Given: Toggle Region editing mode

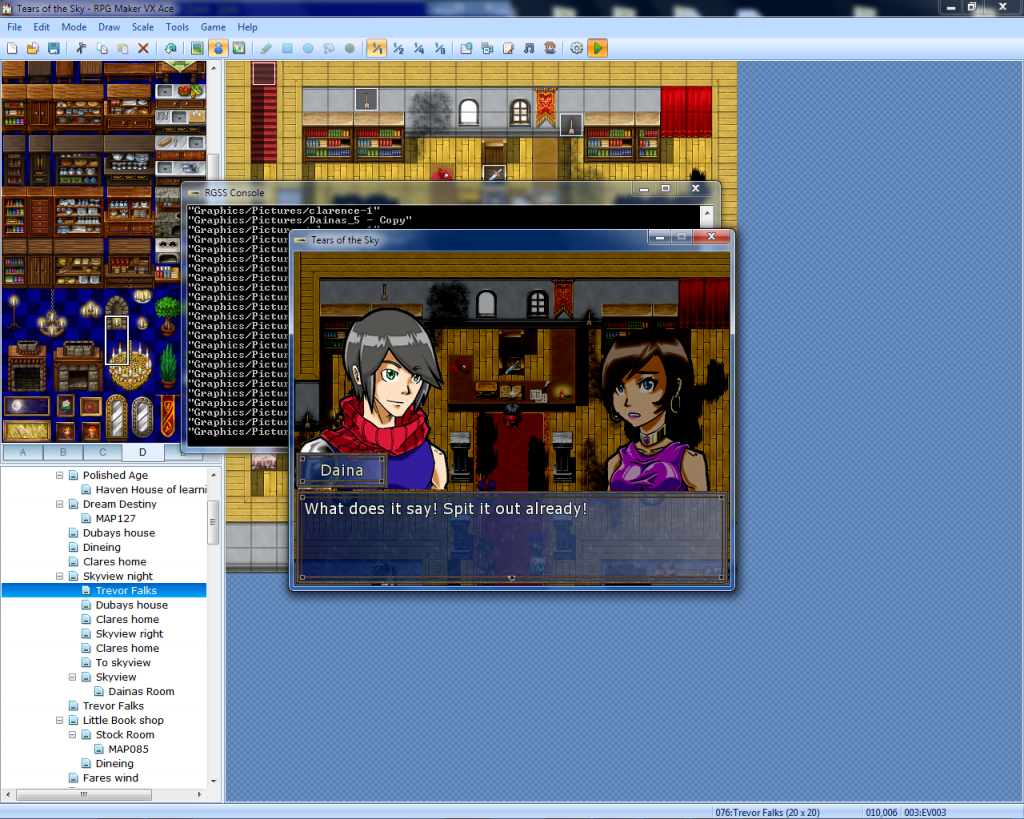Looking at the screenshot, I should tap(239, 48).
